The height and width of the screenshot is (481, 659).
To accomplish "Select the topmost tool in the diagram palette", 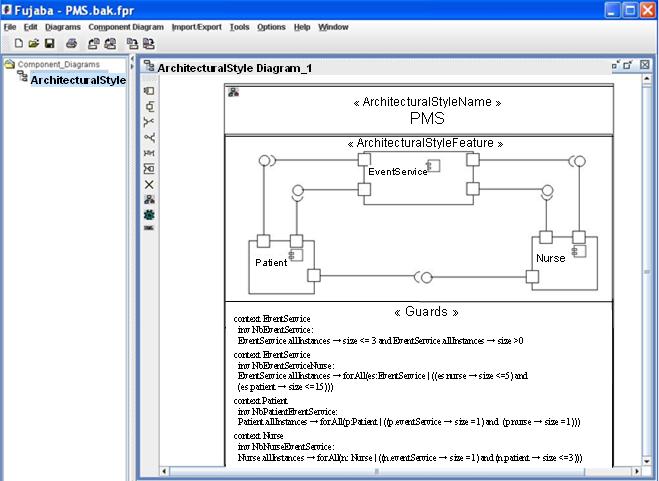I will [149, 91].
